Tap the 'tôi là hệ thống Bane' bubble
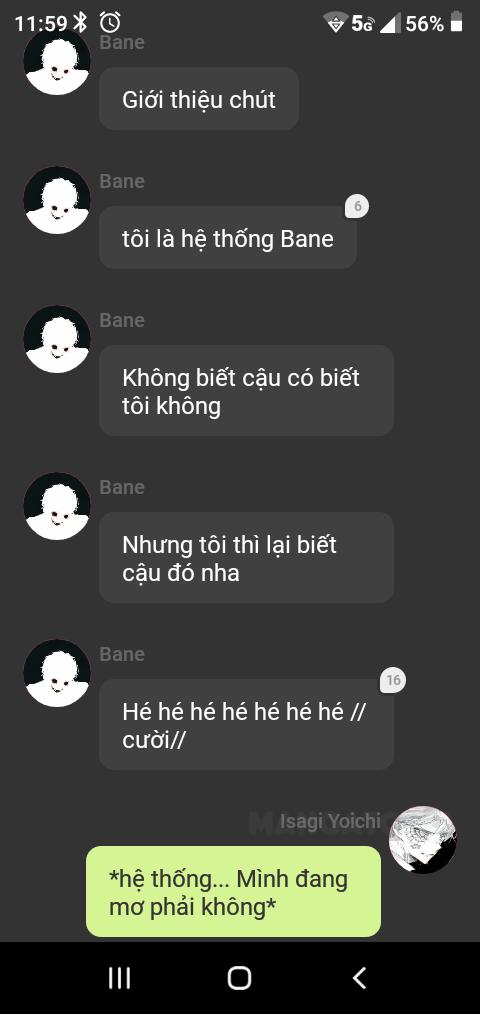 click(228, 238)
